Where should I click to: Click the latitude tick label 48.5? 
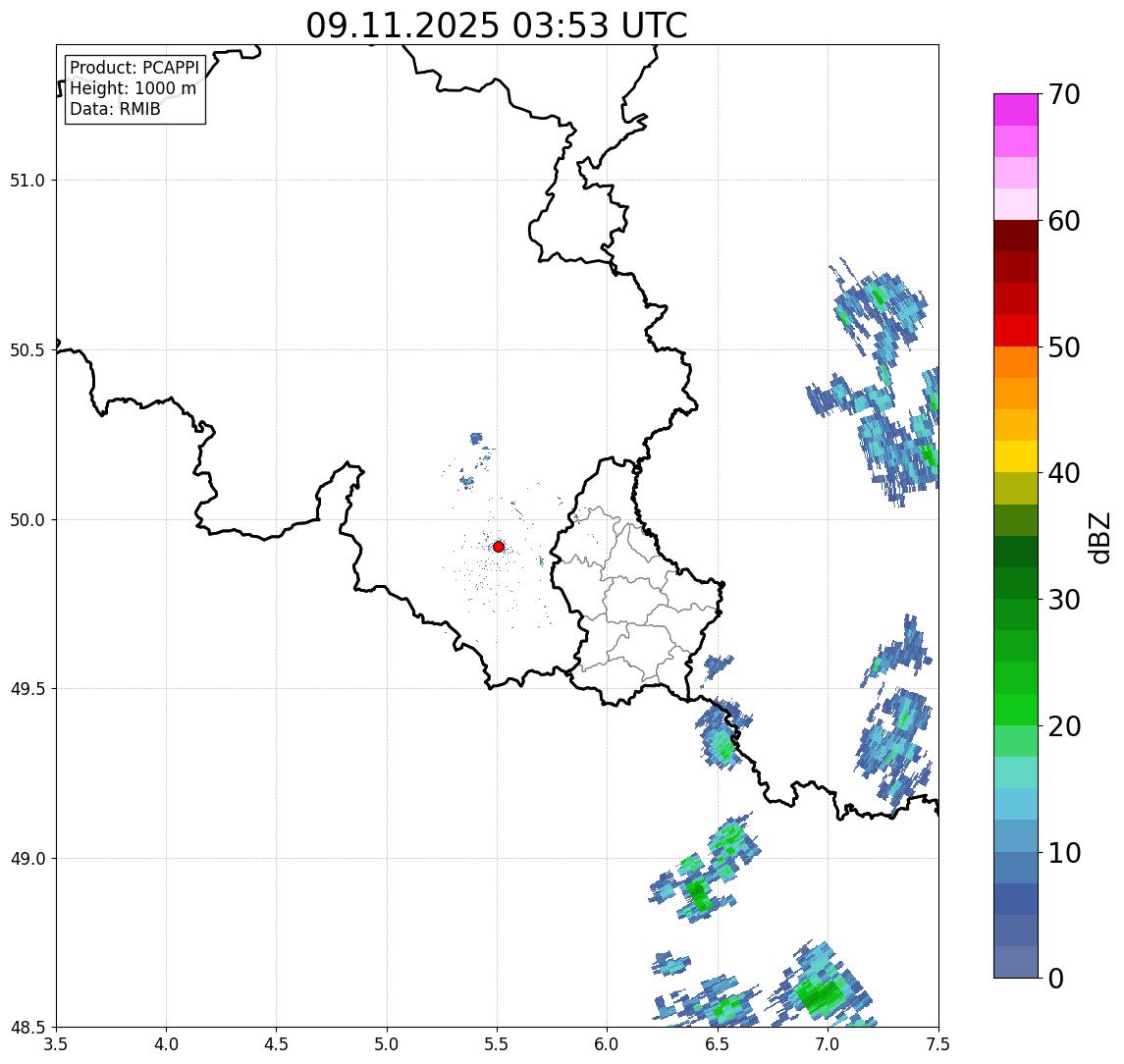(x=27, y=1028)
